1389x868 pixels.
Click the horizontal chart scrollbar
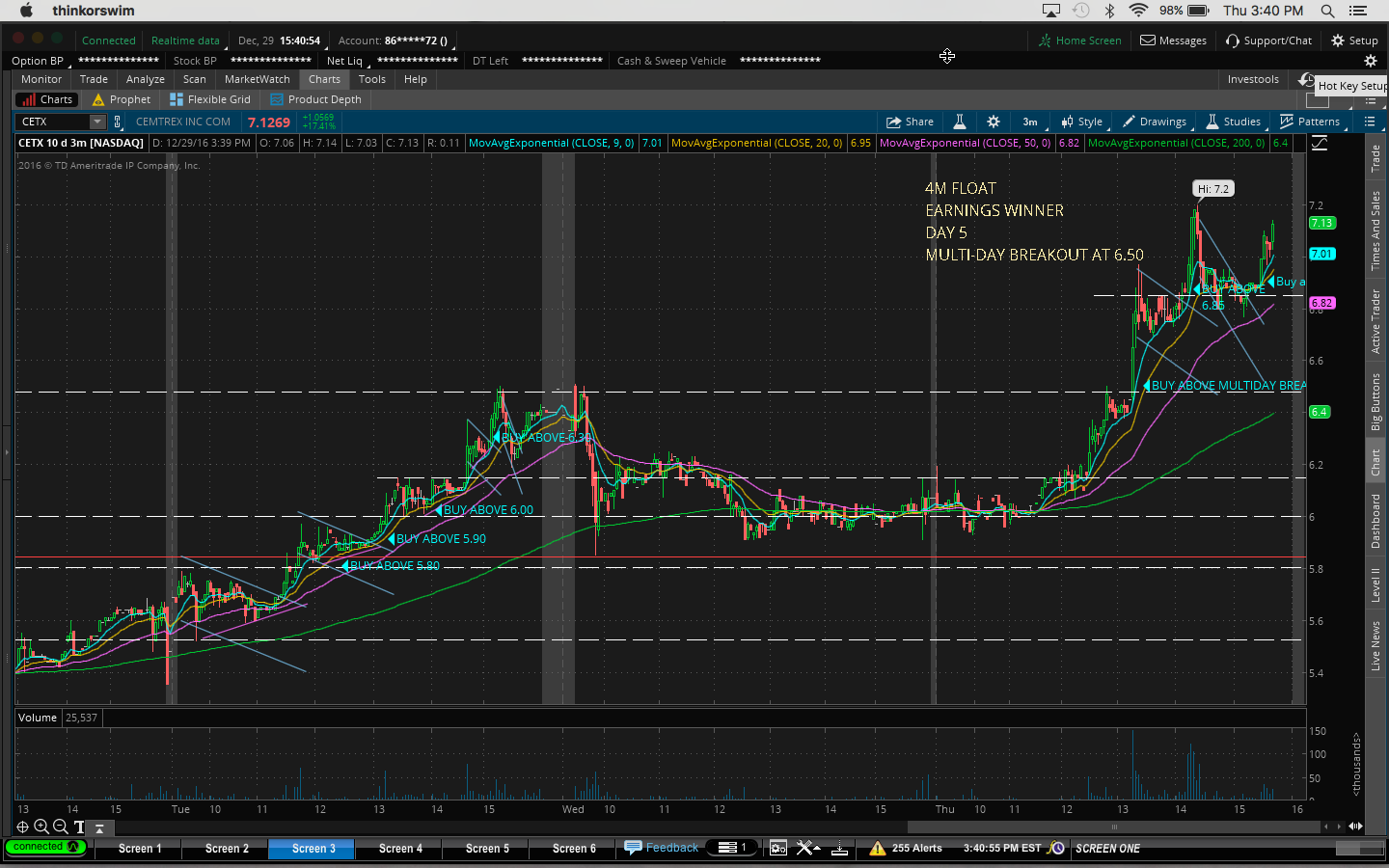pos(1114,827)
